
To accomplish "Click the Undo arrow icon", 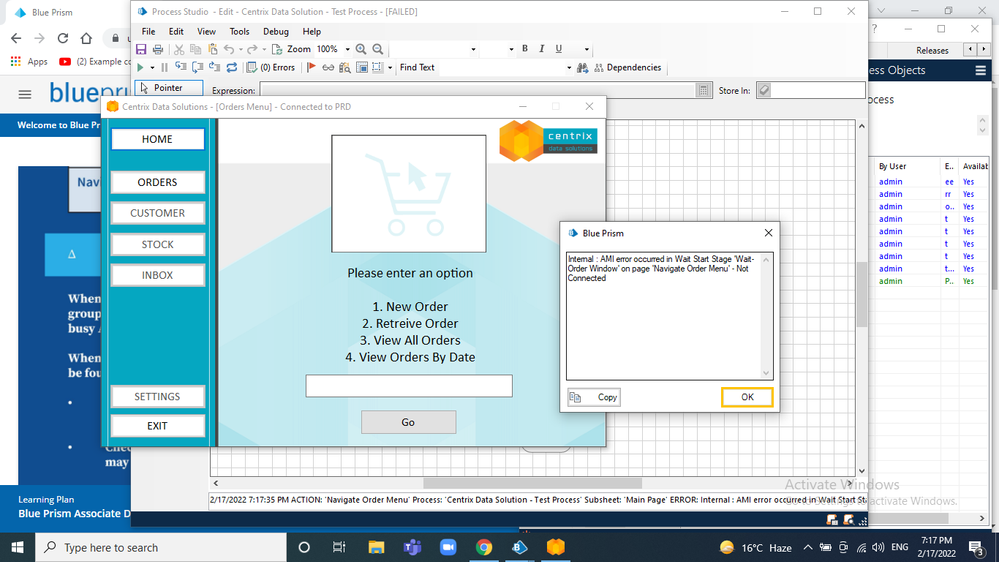I will pyautogui.click(x=229, y=49).
